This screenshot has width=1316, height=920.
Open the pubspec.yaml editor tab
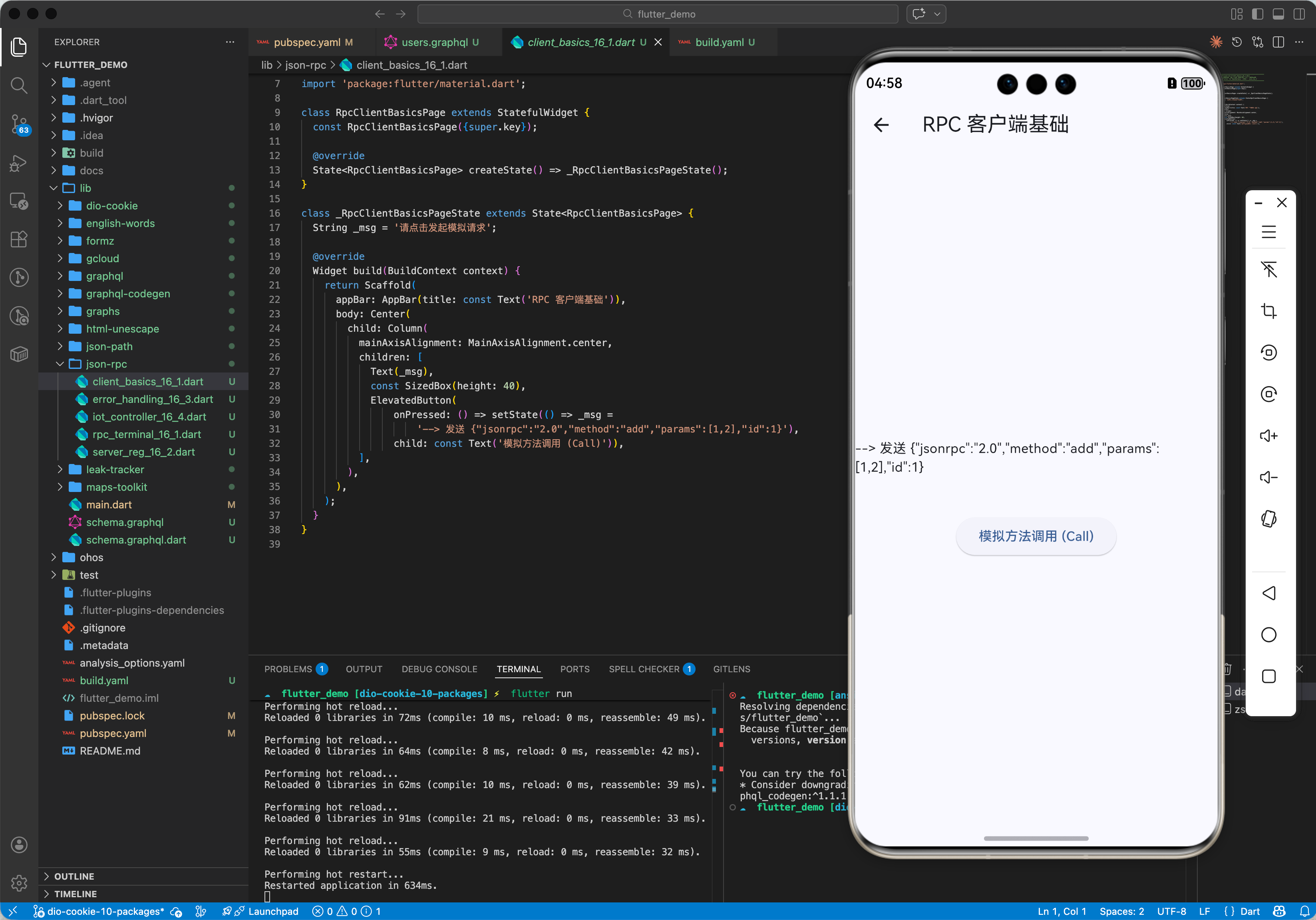pyautogui.click(x=307, y=42)
